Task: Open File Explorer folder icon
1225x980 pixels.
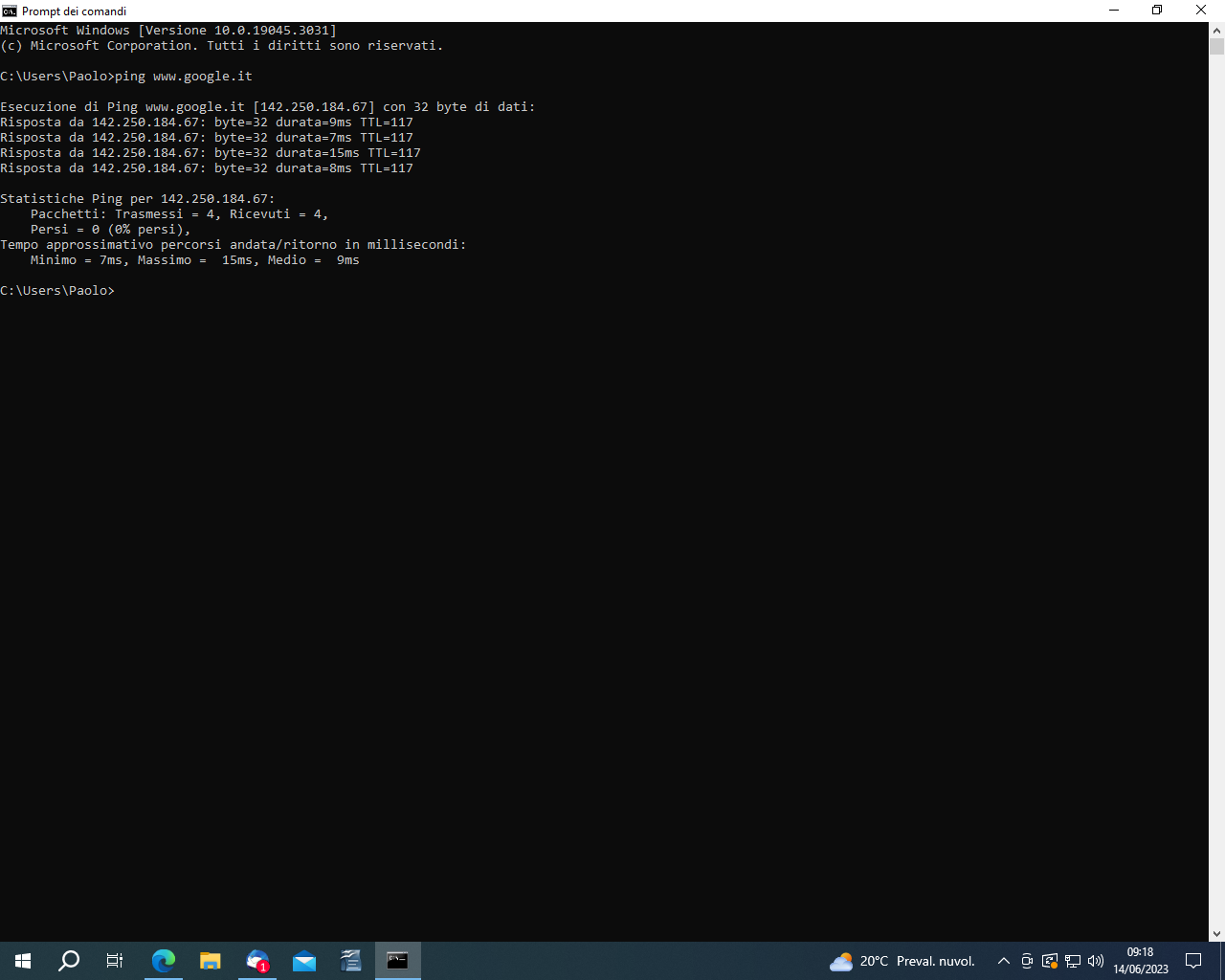Action: pos(211,961)
